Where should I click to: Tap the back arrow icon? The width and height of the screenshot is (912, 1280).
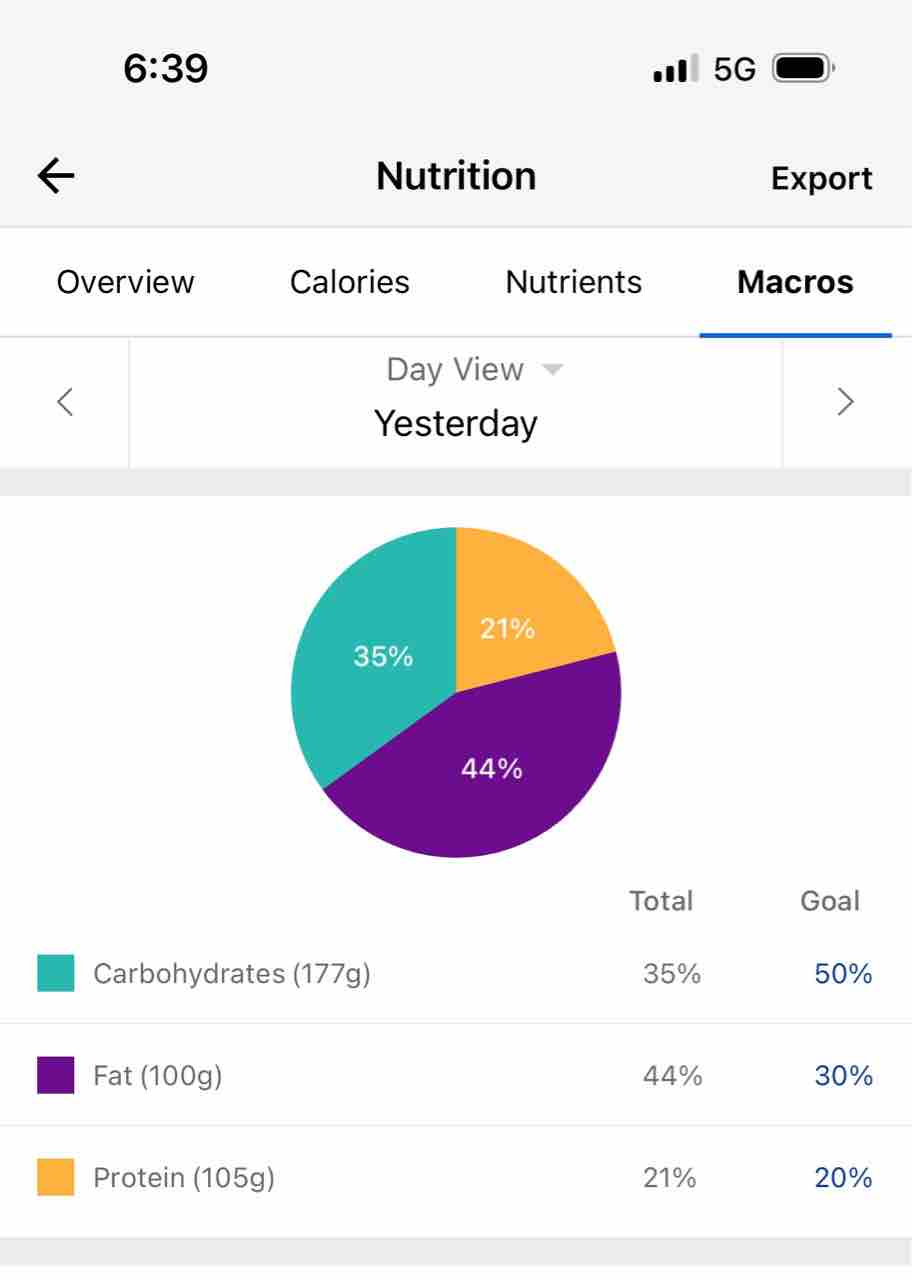56,177
